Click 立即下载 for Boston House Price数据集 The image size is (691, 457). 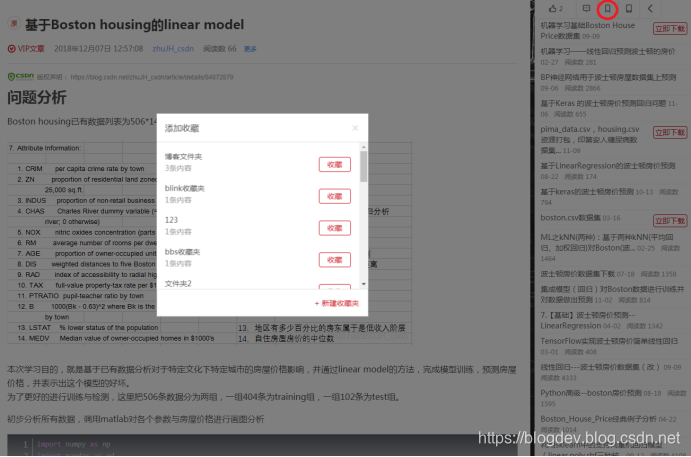click(669, 29)
